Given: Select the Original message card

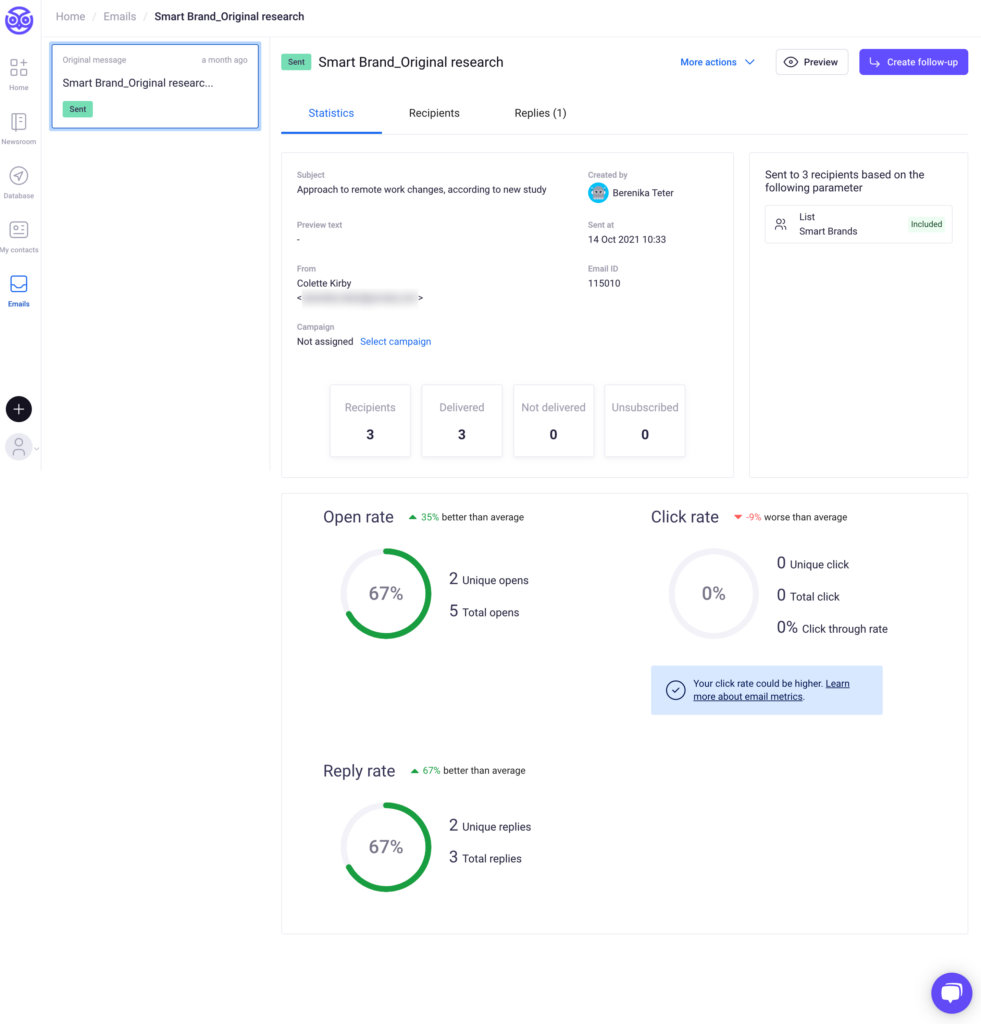Looking at the screenshot, I should (155, 86).
